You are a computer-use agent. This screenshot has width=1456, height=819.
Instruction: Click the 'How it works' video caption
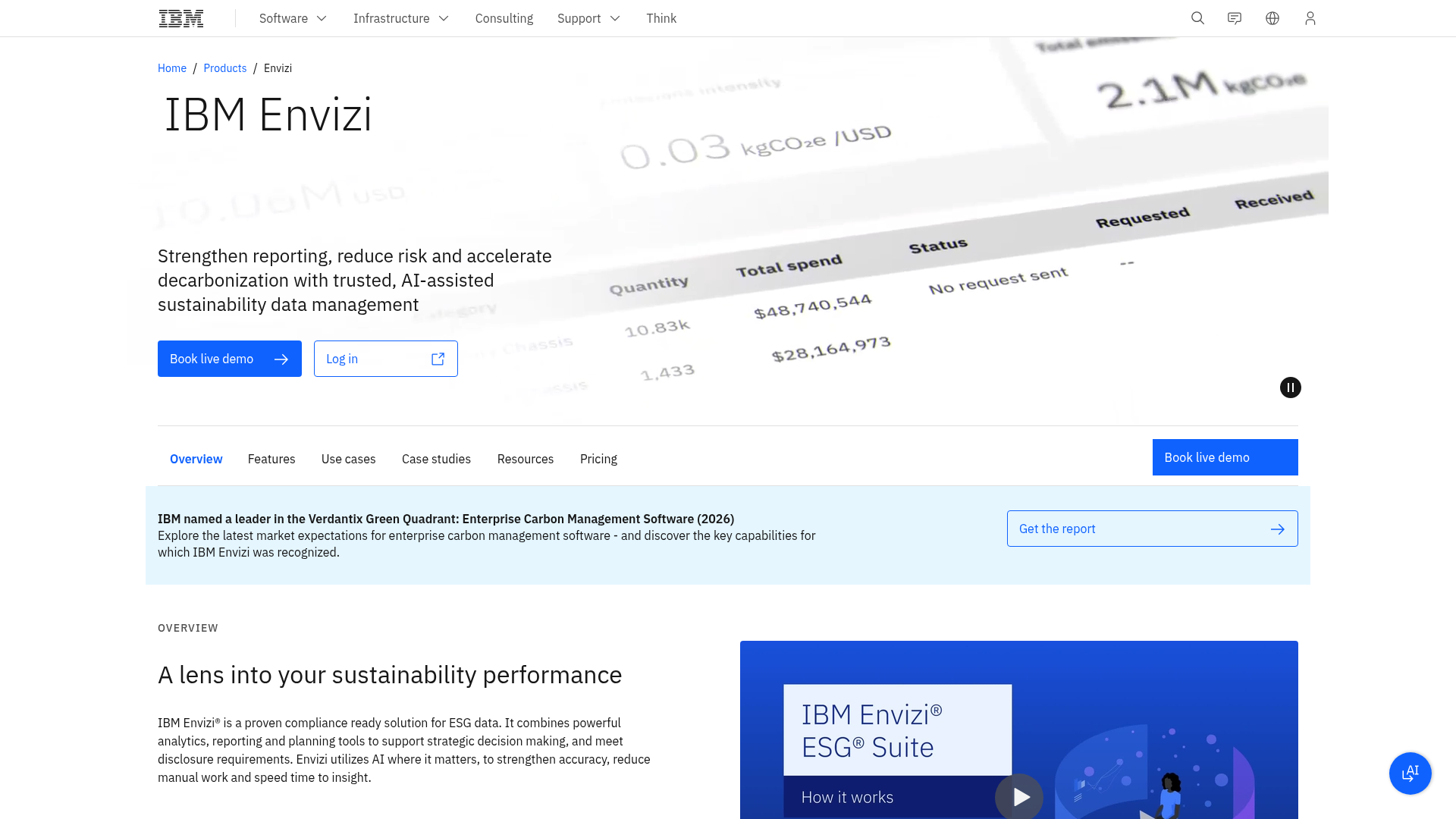coord(847,797)
